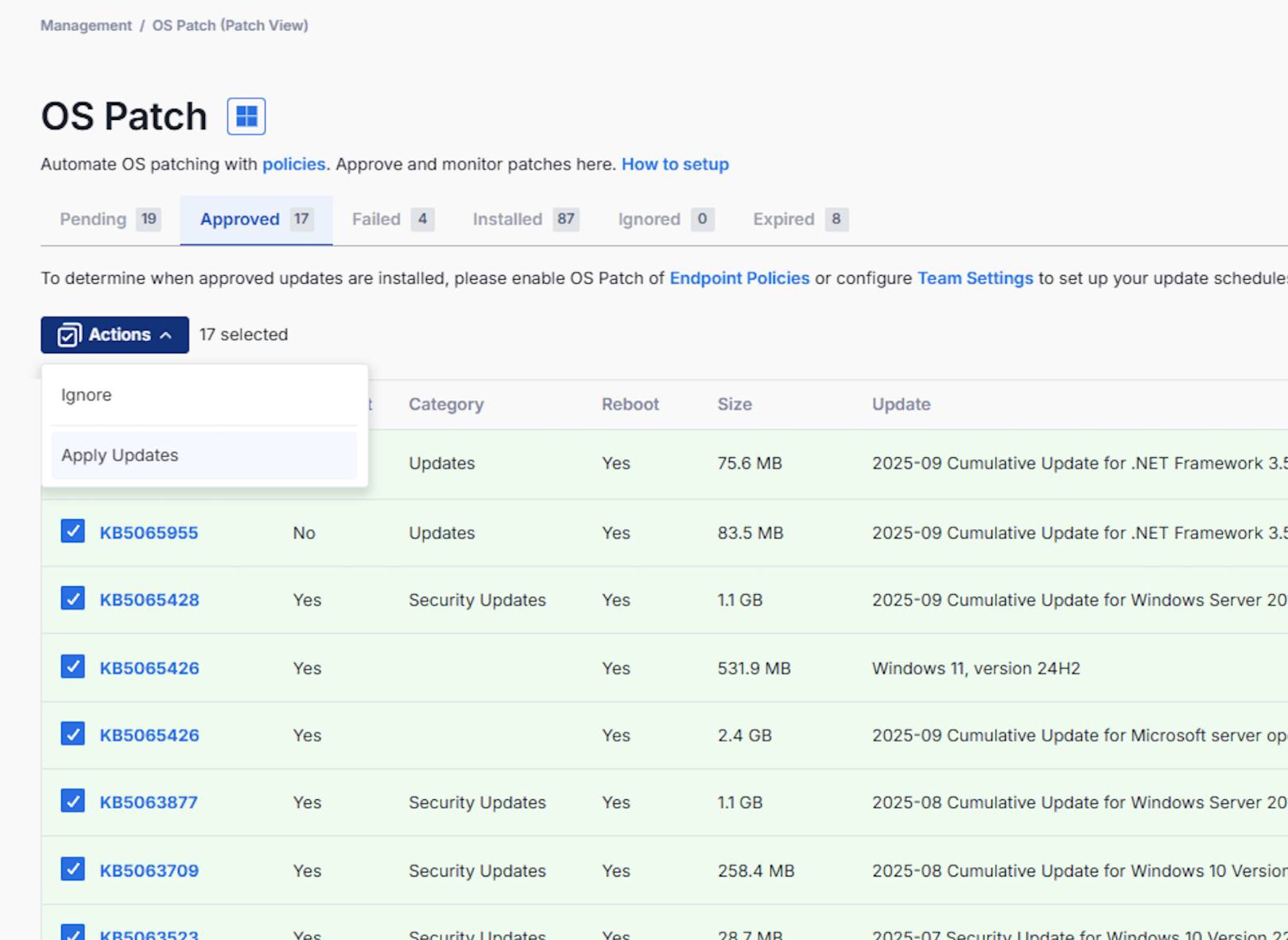Open the Endpoint Policies link

739,278
